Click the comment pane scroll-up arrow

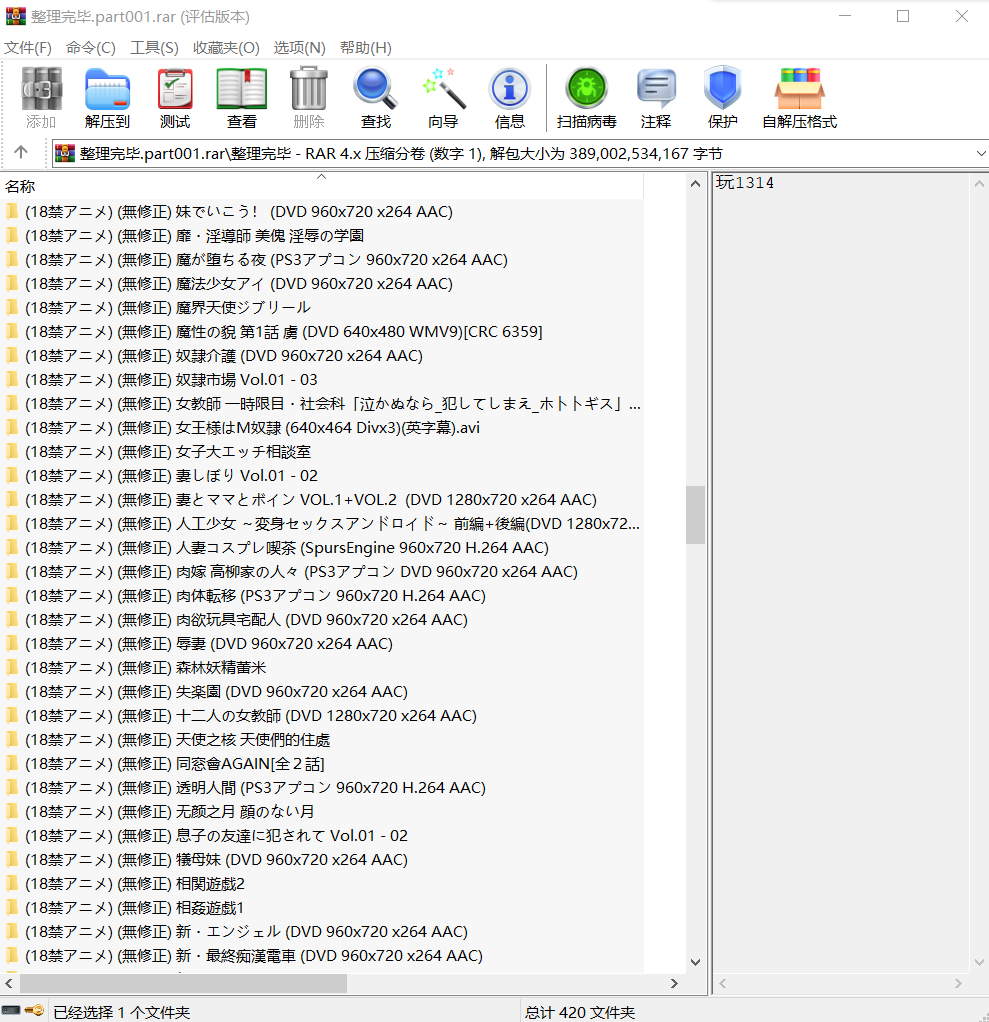coord(979,184)
